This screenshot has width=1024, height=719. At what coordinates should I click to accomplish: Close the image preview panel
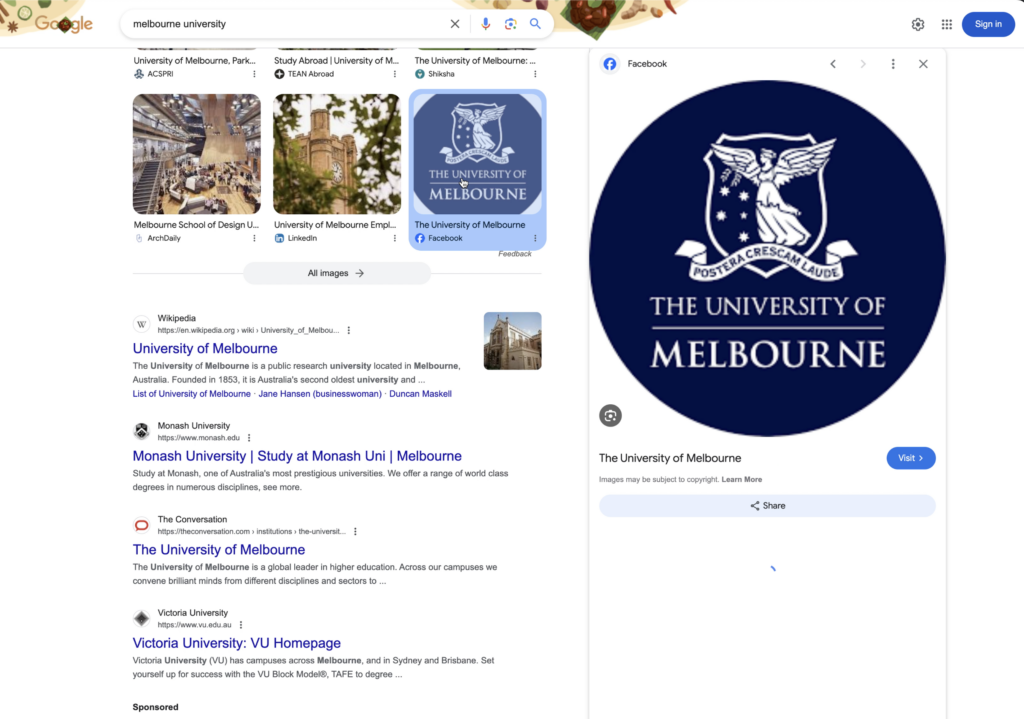click(x=923, y=64)
